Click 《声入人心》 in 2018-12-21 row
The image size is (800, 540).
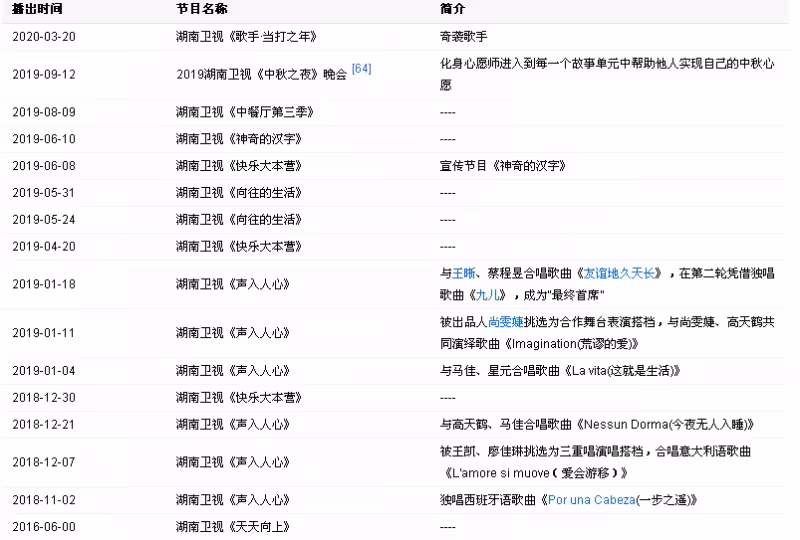[x=258, y=425]
